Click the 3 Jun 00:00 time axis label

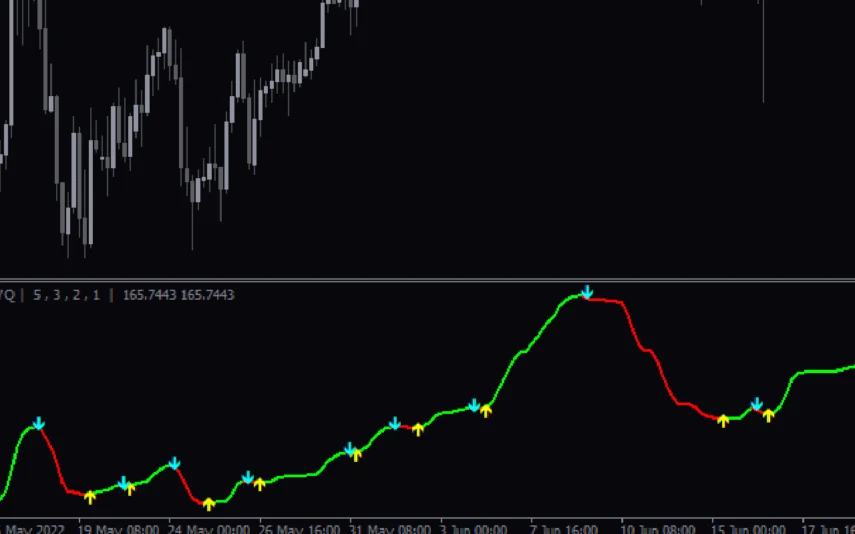(472, 528)
